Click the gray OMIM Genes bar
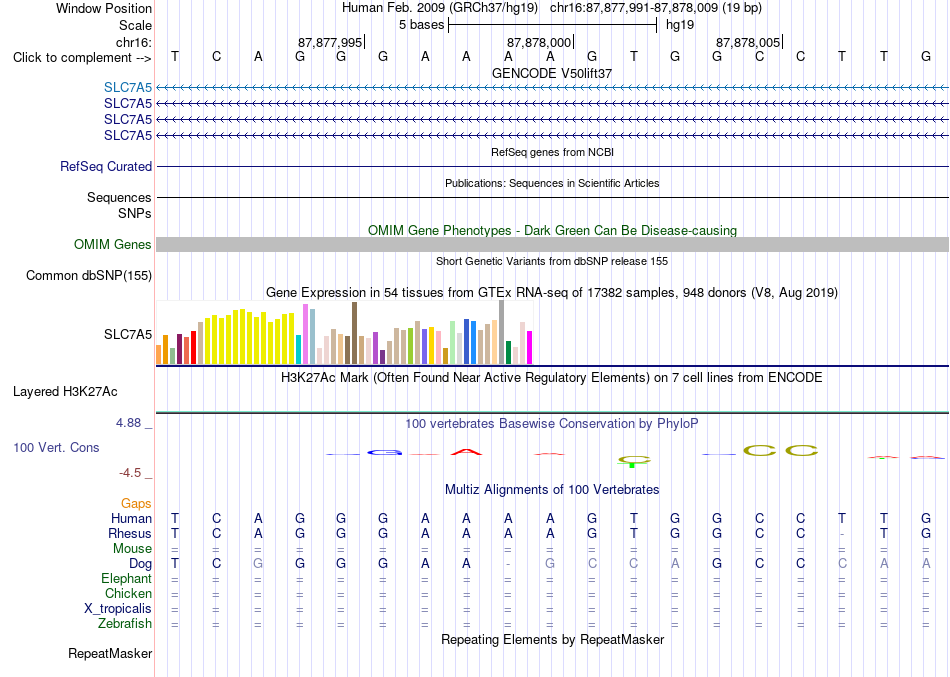The width and height of the screenshot is (950, 677). tap(553, 244)
